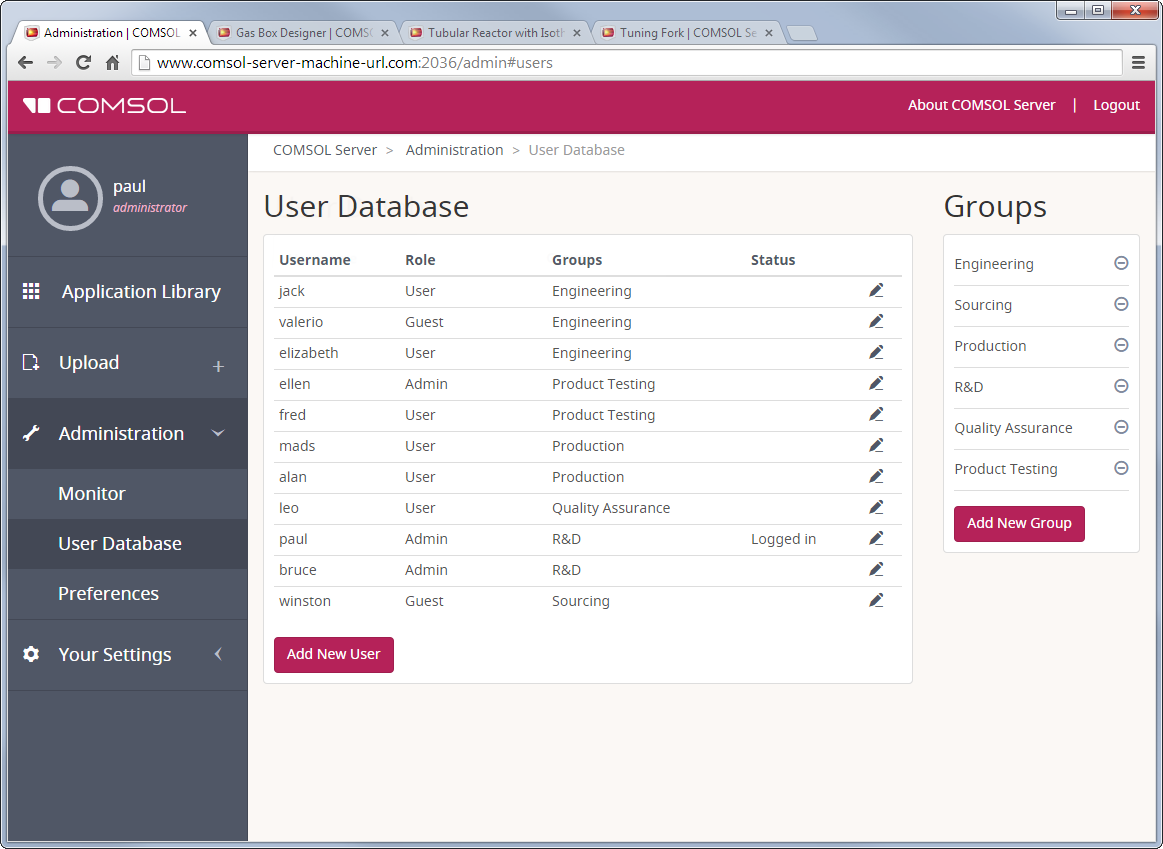Edit user ellen with pencil icon
1163x849 pixels.
coord(876,384)
